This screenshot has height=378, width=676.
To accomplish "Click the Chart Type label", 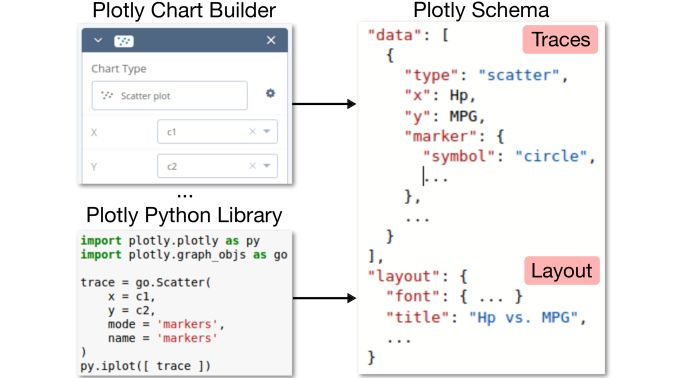I will (119, 69).
